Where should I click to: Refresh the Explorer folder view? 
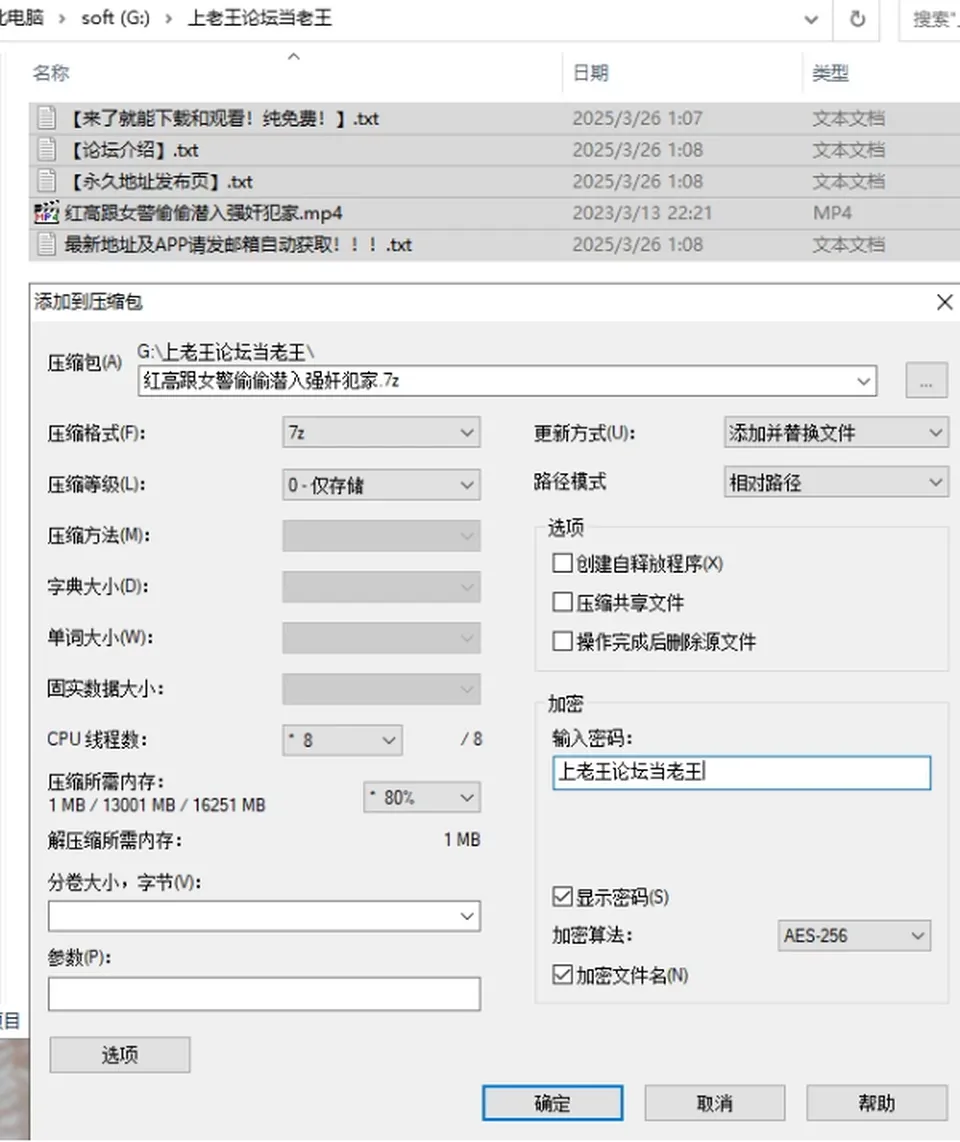[858, 18]
